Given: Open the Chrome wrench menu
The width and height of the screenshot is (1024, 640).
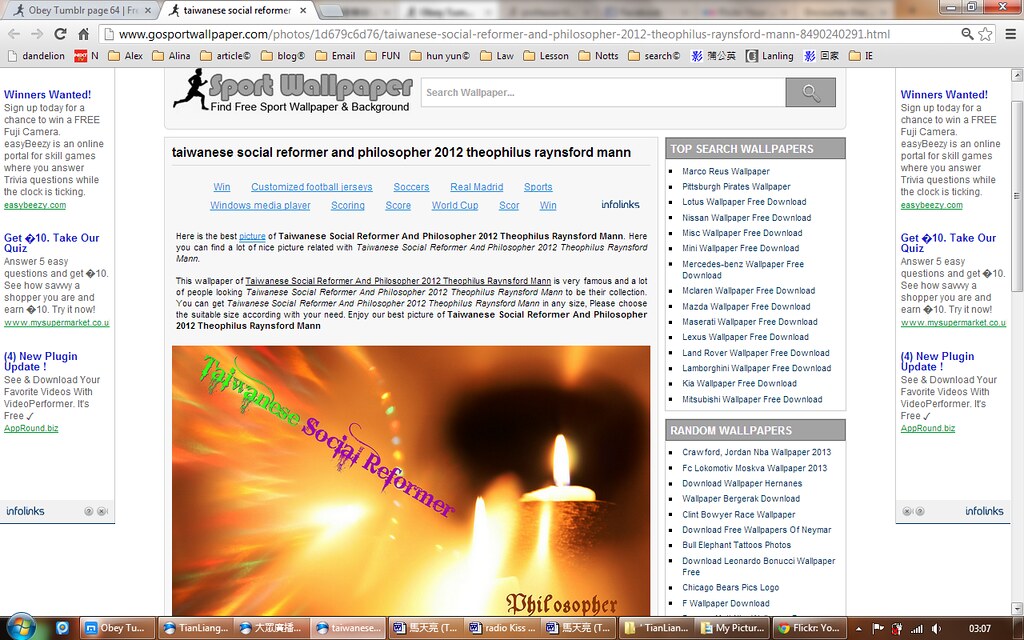Looking at the screenshot, I should pos(1008,34).
